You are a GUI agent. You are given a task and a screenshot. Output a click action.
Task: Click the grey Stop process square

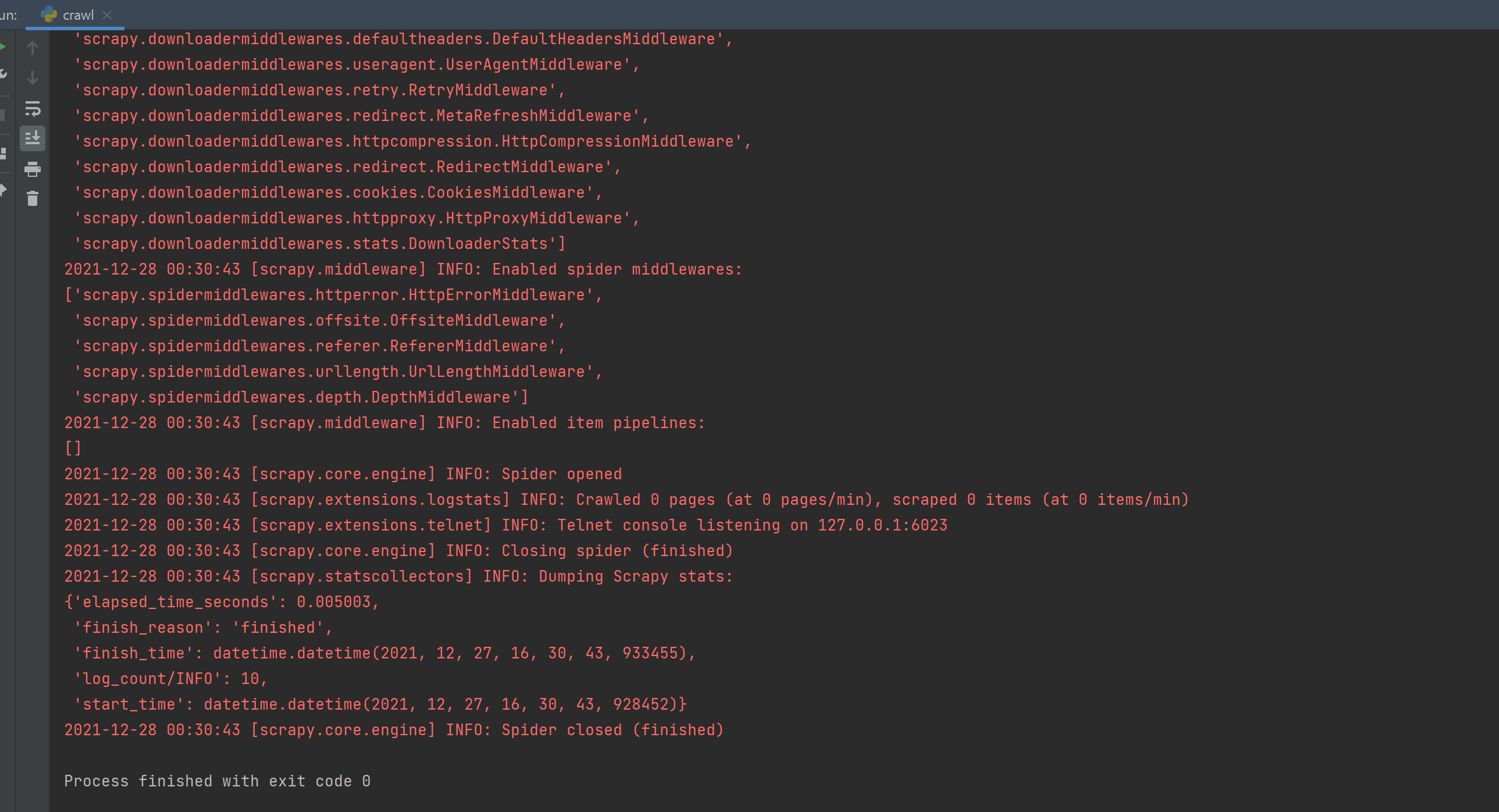click(2, 115)
